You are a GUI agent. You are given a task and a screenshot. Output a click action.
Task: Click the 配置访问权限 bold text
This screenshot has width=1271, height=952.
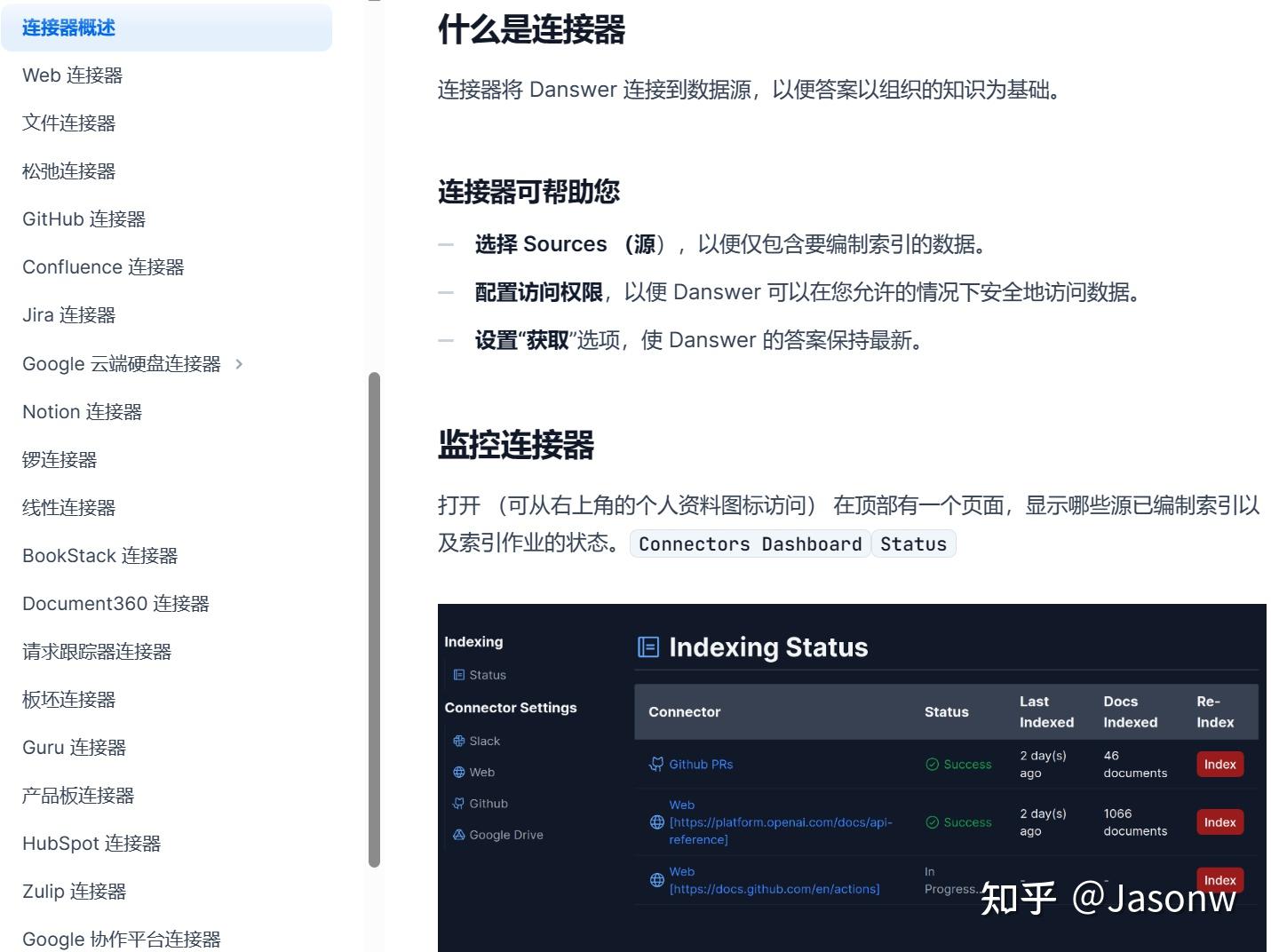point(539,292)
